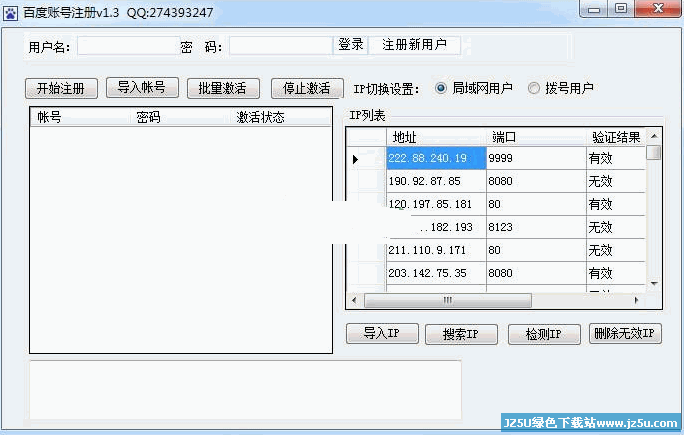Screen dimensions: 684x435
Task: Click IP list vertical scrollbar thumb
Action: (654, 152)
